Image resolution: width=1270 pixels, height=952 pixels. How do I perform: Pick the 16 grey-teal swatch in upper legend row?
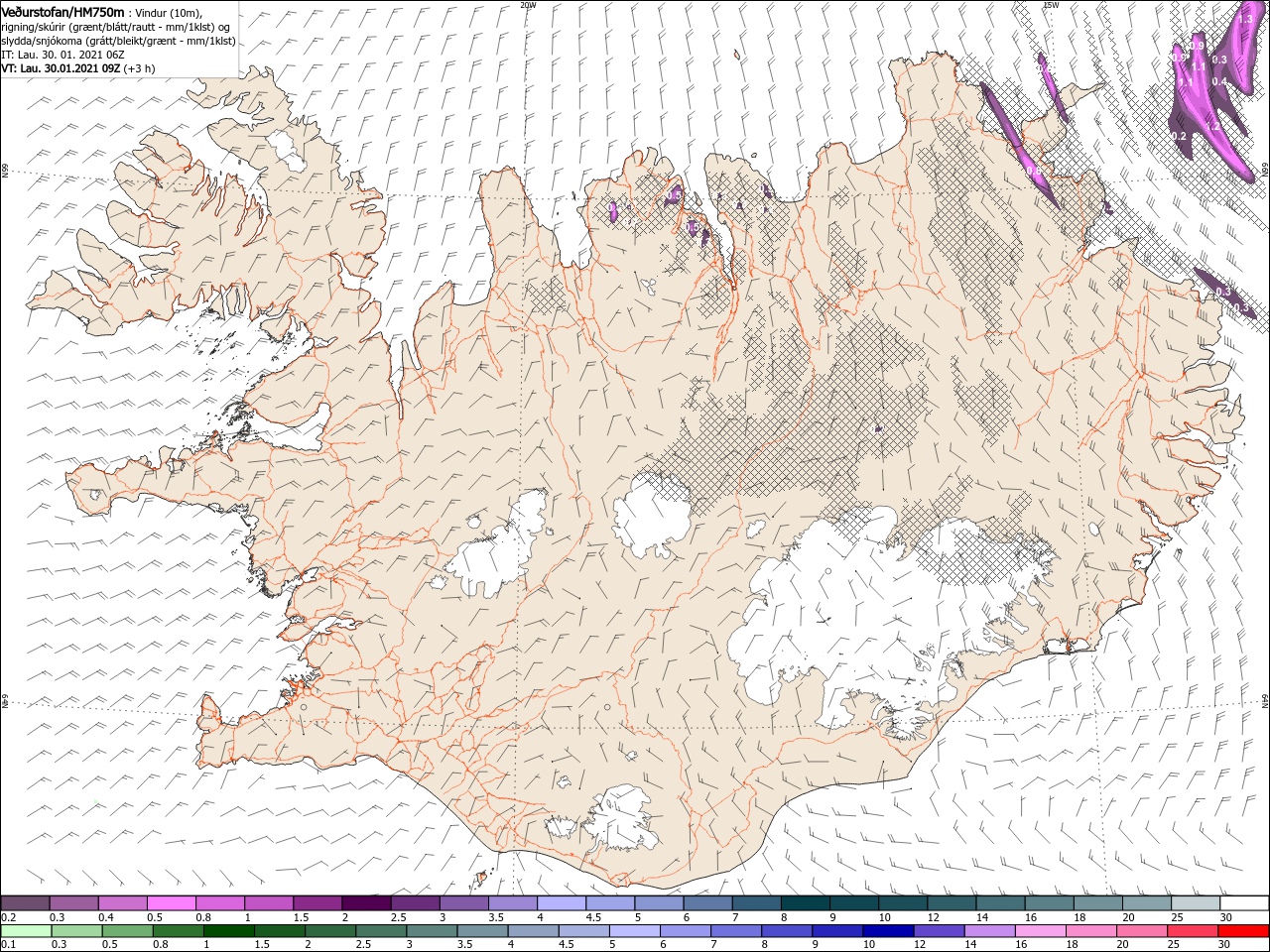[x=1047, y=902]
